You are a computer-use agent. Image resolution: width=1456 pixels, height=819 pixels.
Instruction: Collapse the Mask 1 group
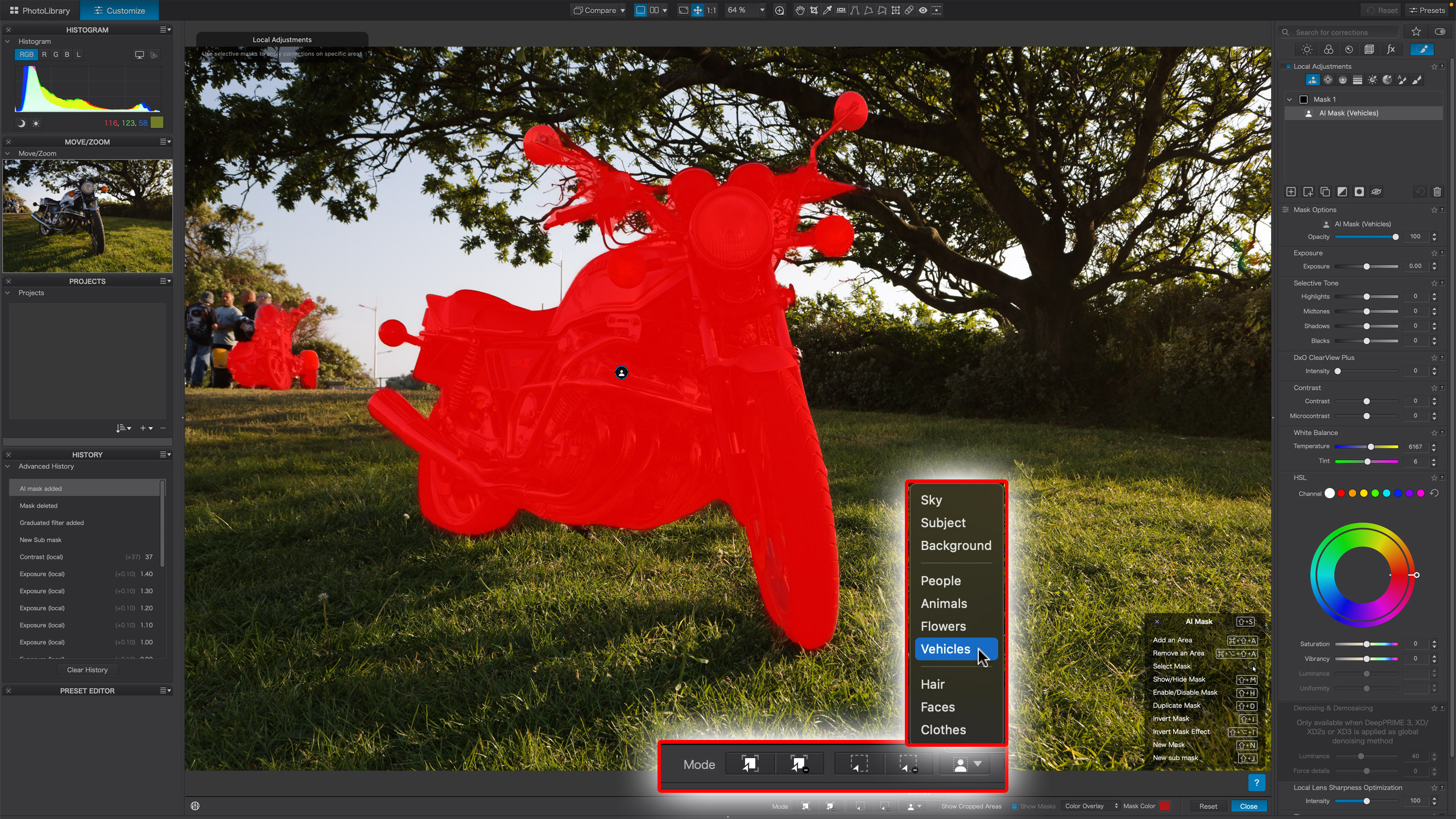point(1289,99)
